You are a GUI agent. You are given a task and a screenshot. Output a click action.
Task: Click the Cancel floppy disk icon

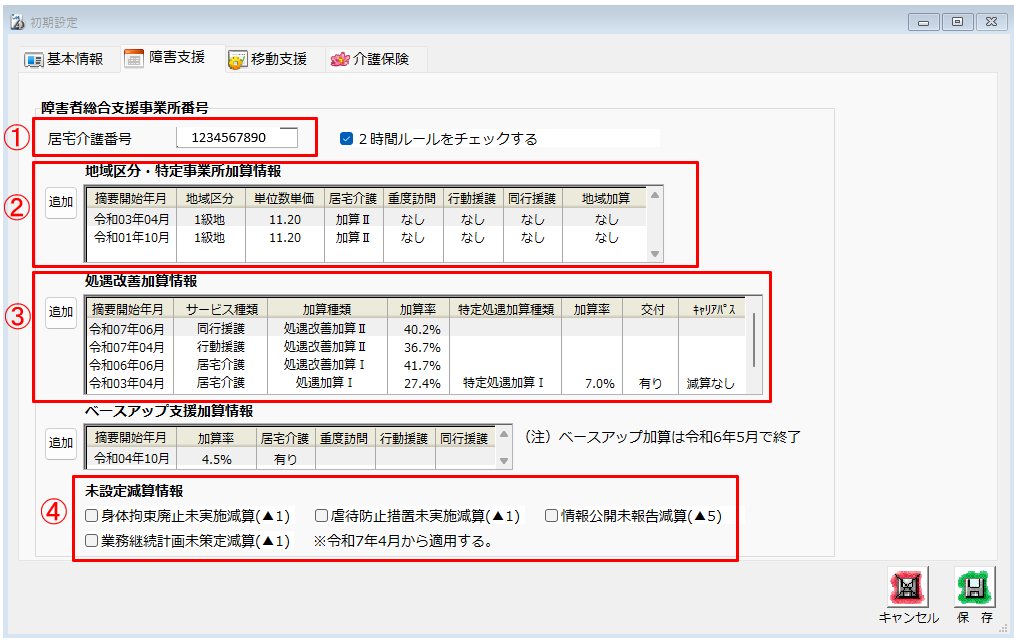(x=908, y=588)
